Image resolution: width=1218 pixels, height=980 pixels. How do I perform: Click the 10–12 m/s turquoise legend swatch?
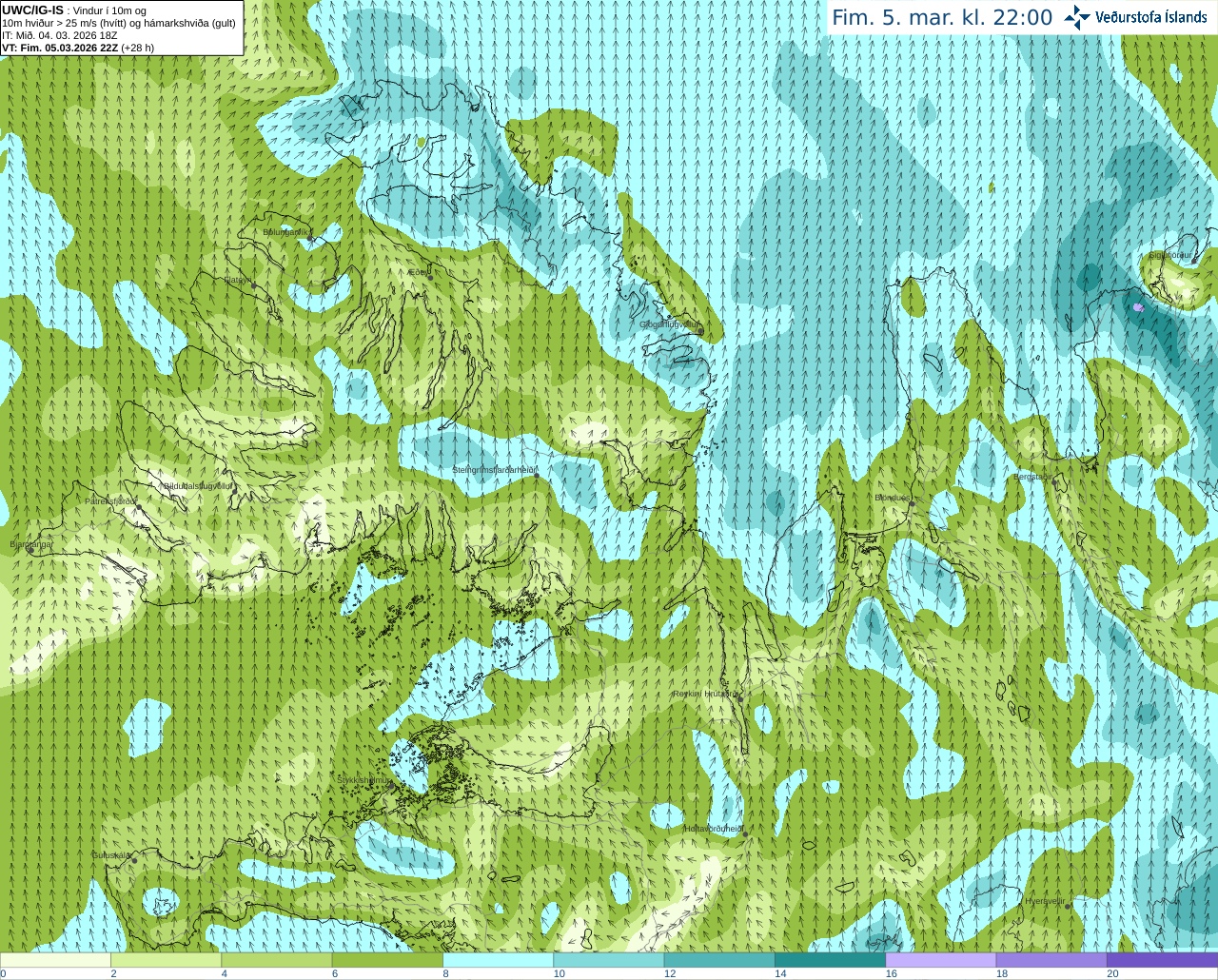coord(609,959)
